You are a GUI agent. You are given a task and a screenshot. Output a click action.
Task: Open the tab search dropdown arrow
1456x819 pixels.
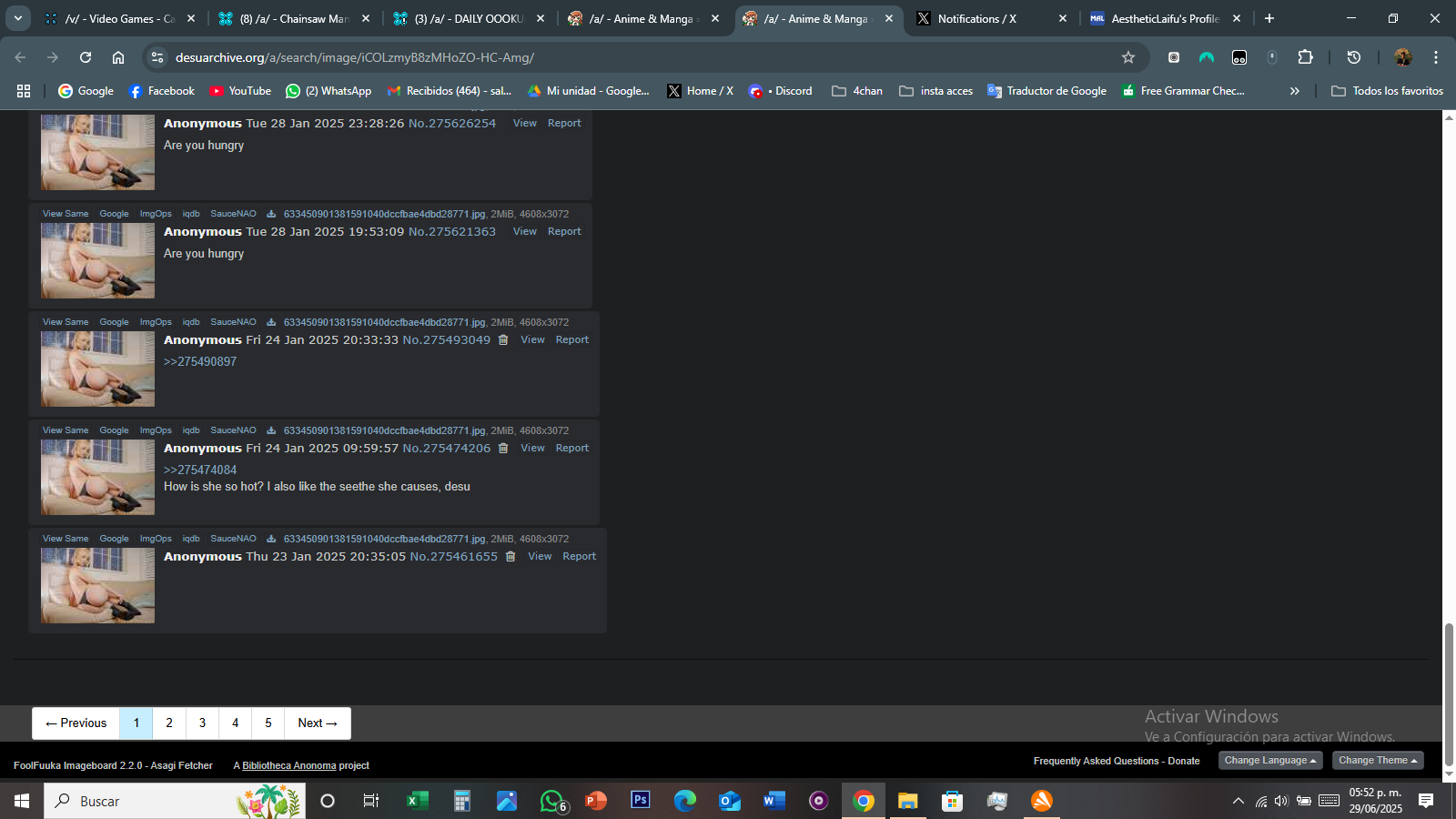(x=18, y=18)
